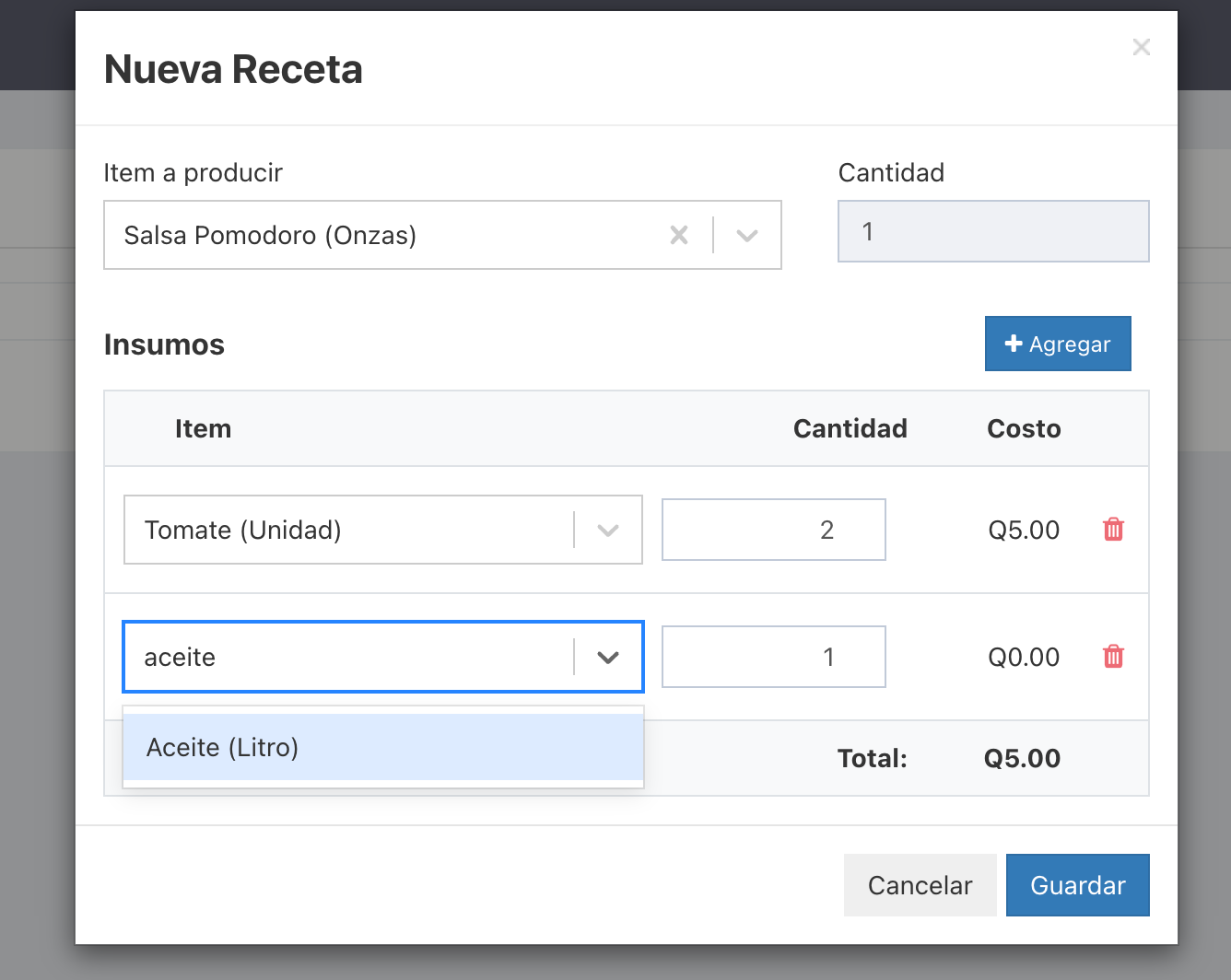
Task: Focus the aceite row quantity field
Action: (x=774, y=657)
